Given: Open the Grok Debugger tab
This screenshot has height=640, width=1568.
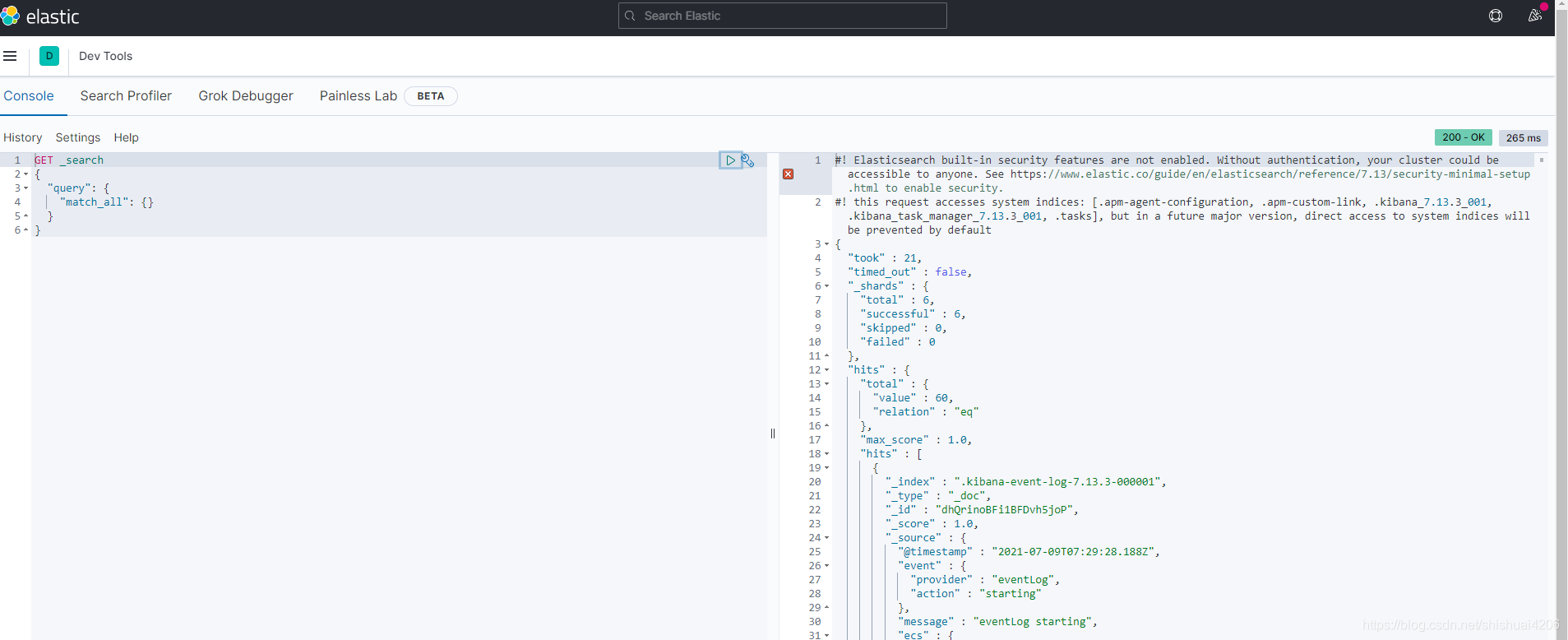Looking at the screenshot, I should tap(246, 95).
